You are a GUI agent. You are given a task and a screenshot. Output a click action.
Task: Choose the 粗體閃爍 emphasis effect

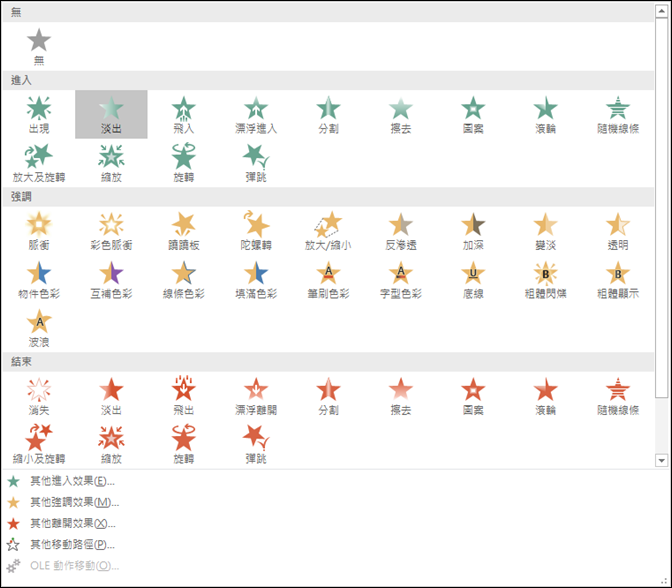[546, 279]
